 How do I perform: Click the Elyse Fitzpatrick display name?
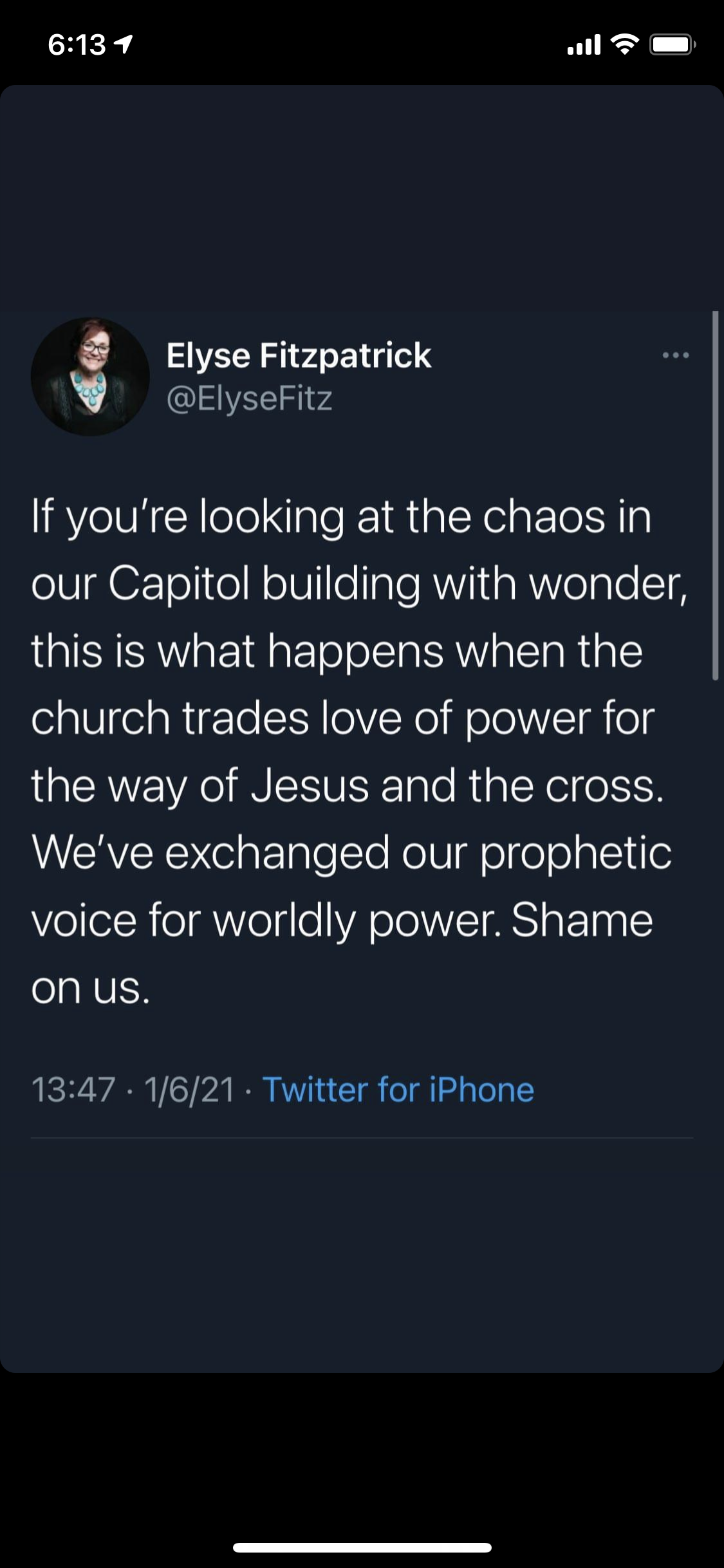[299, 355]
